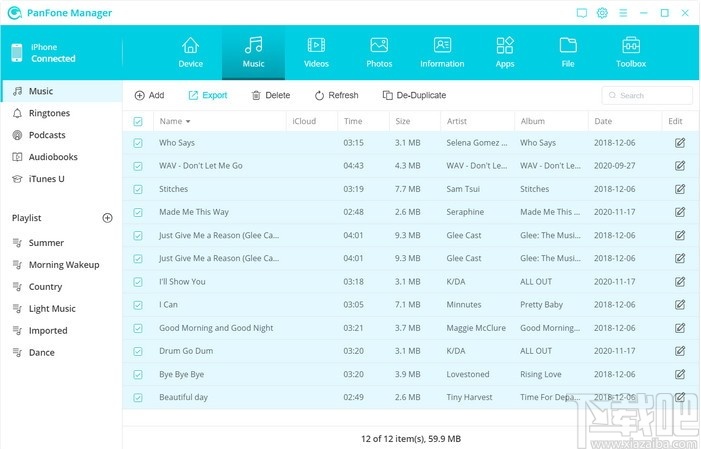This screenshot has height=449, width=701.
Task: Edit WAV - Don't Let Me Go info
Action: [x=680, y=165]
